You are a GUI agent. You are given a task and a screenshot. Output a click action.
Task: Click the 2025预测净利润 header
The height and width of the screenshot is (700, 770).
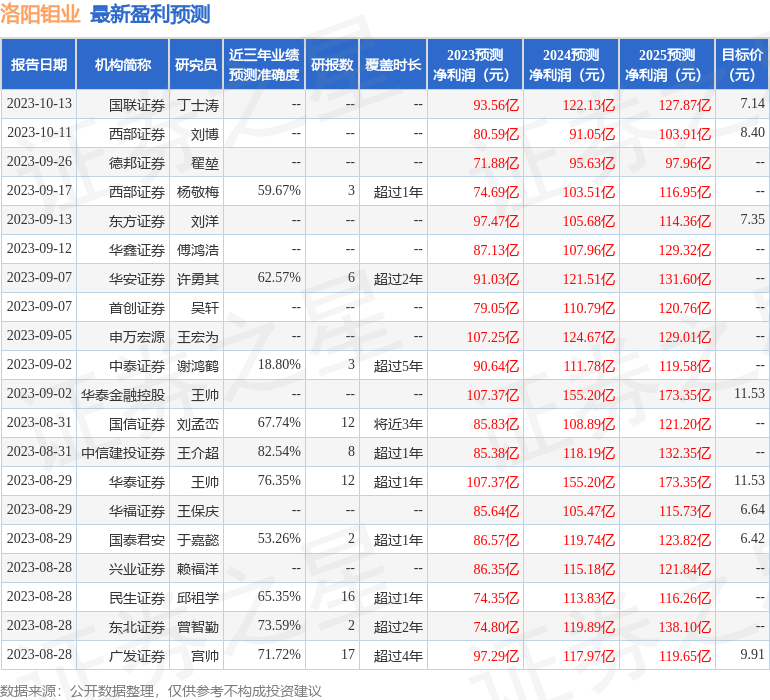[667, 64]
